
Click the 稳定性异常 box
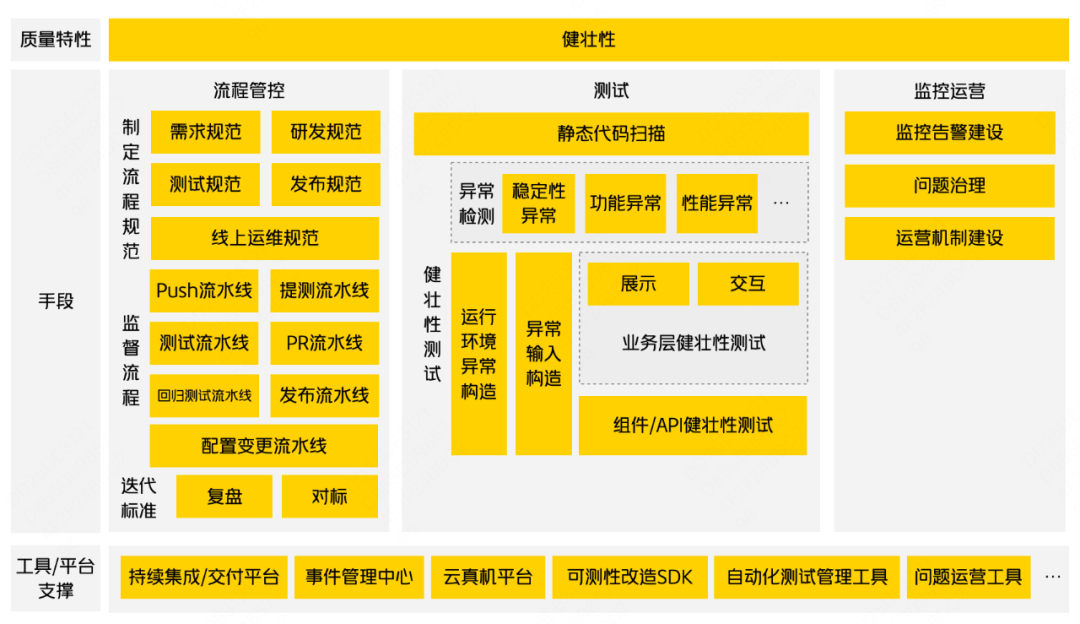(x=539, y=203)
